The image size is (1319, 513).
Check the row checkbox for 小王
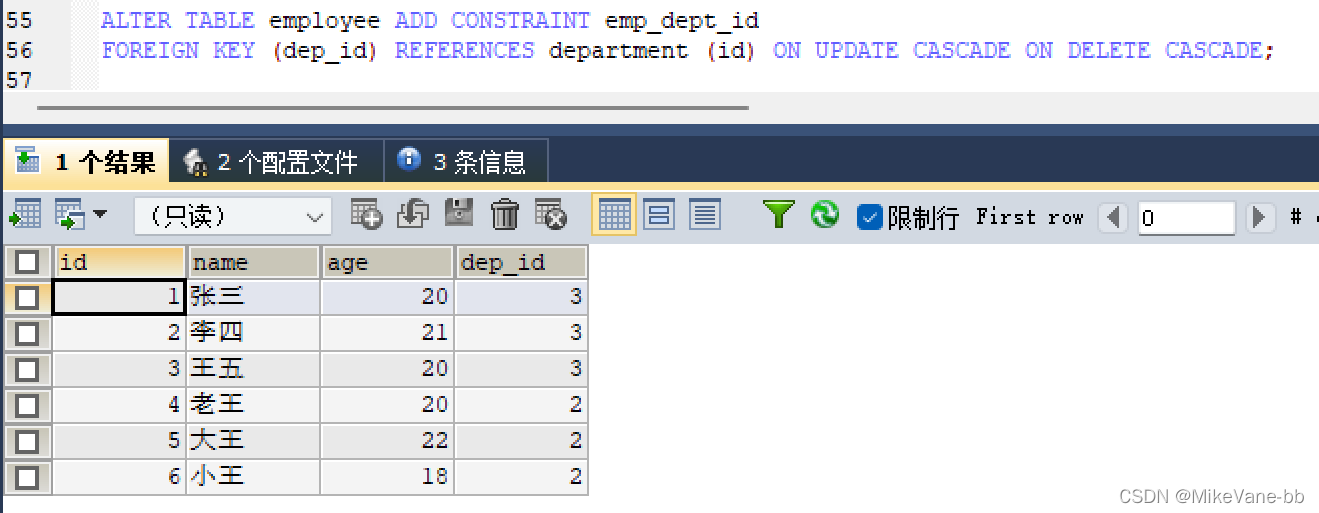point(27,477)
